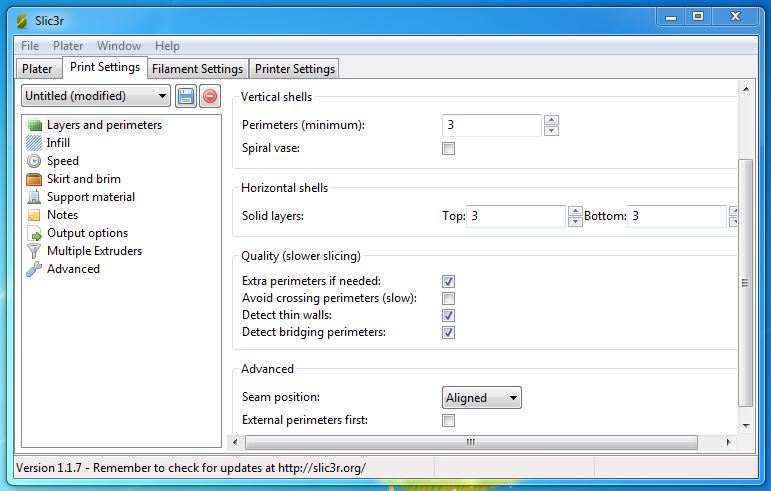Click the Support material building icon
The image size is (771, 491).
[34, 197]
